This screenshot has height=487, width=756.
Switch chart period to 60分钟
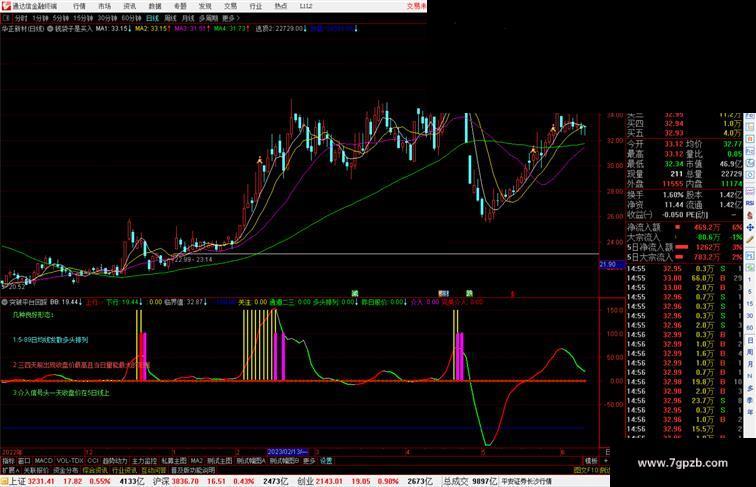[131, 18]
